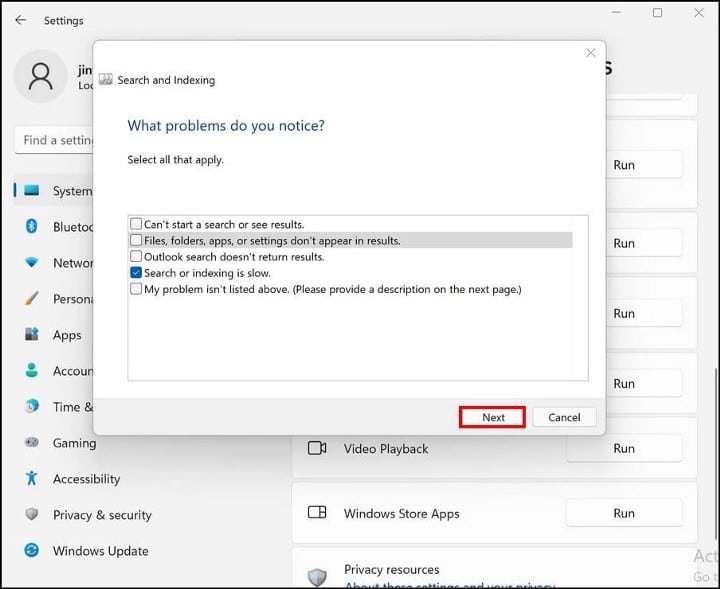Go back with the Settings back arrow

[x=20, y=20]
